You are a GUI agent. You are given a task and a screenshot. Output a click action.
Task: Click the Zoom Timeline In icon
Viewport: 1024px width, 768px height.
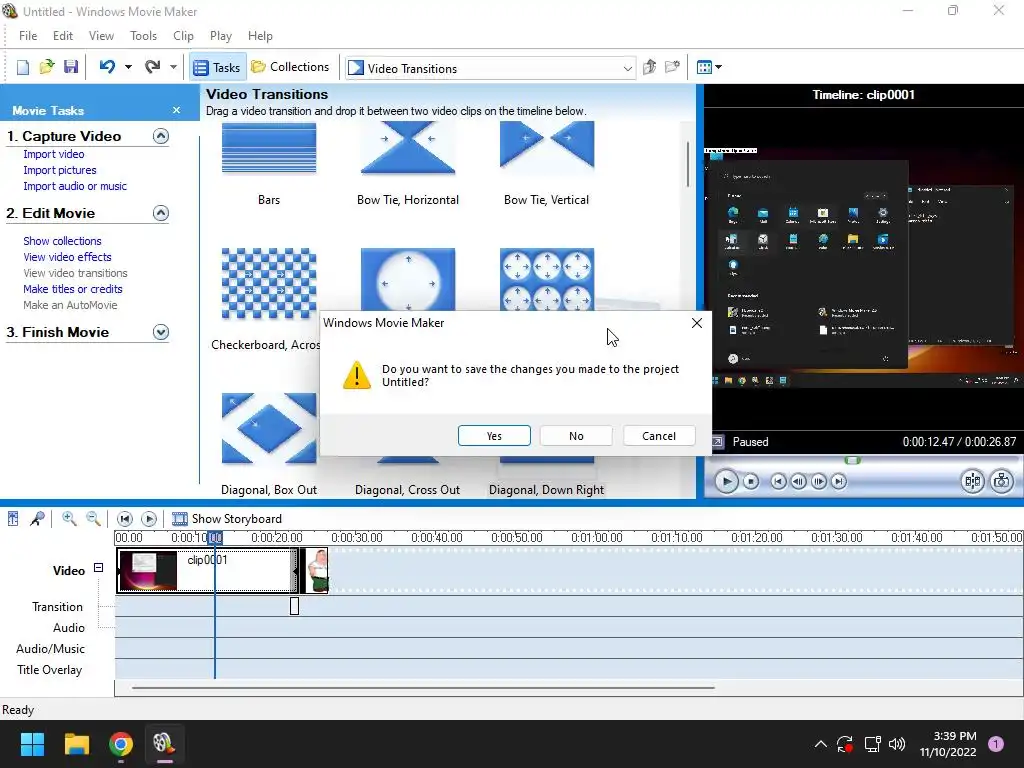pyautogui.click(x=69, y=519)
